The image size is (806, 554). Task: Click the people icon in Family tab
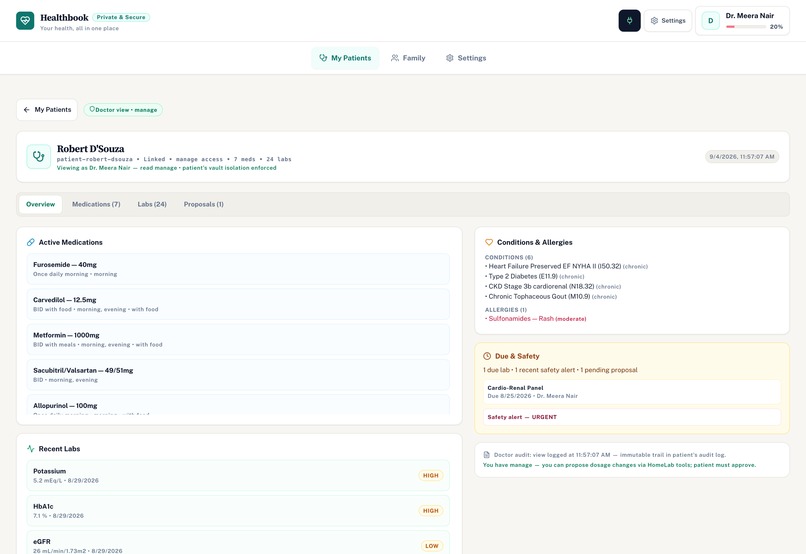(x=395, y=58)
